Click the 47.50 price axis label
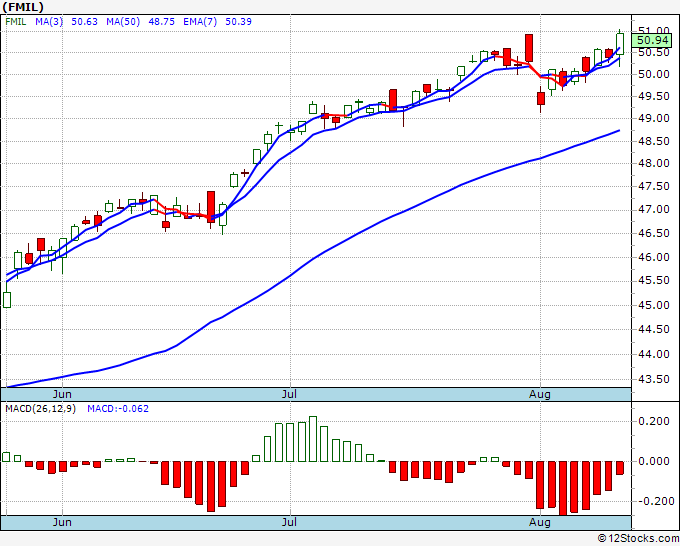This screenshot has width=680, height=546. click(654, 186)
